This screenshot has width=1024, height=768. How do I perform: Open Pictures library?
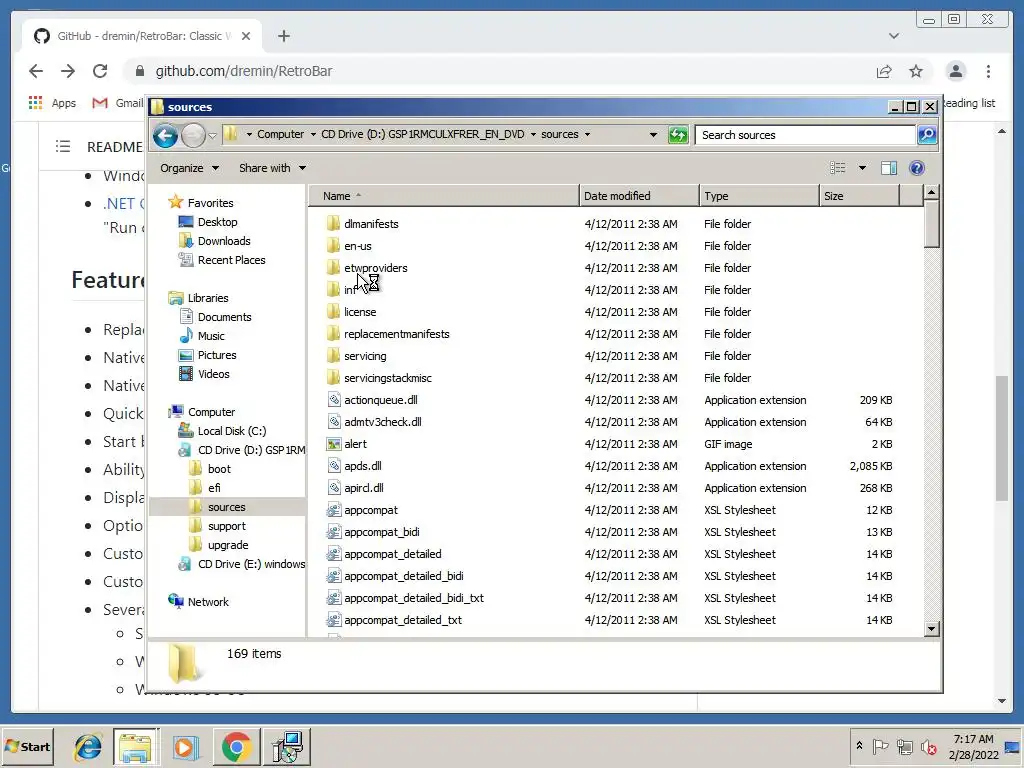pos(217,355)
